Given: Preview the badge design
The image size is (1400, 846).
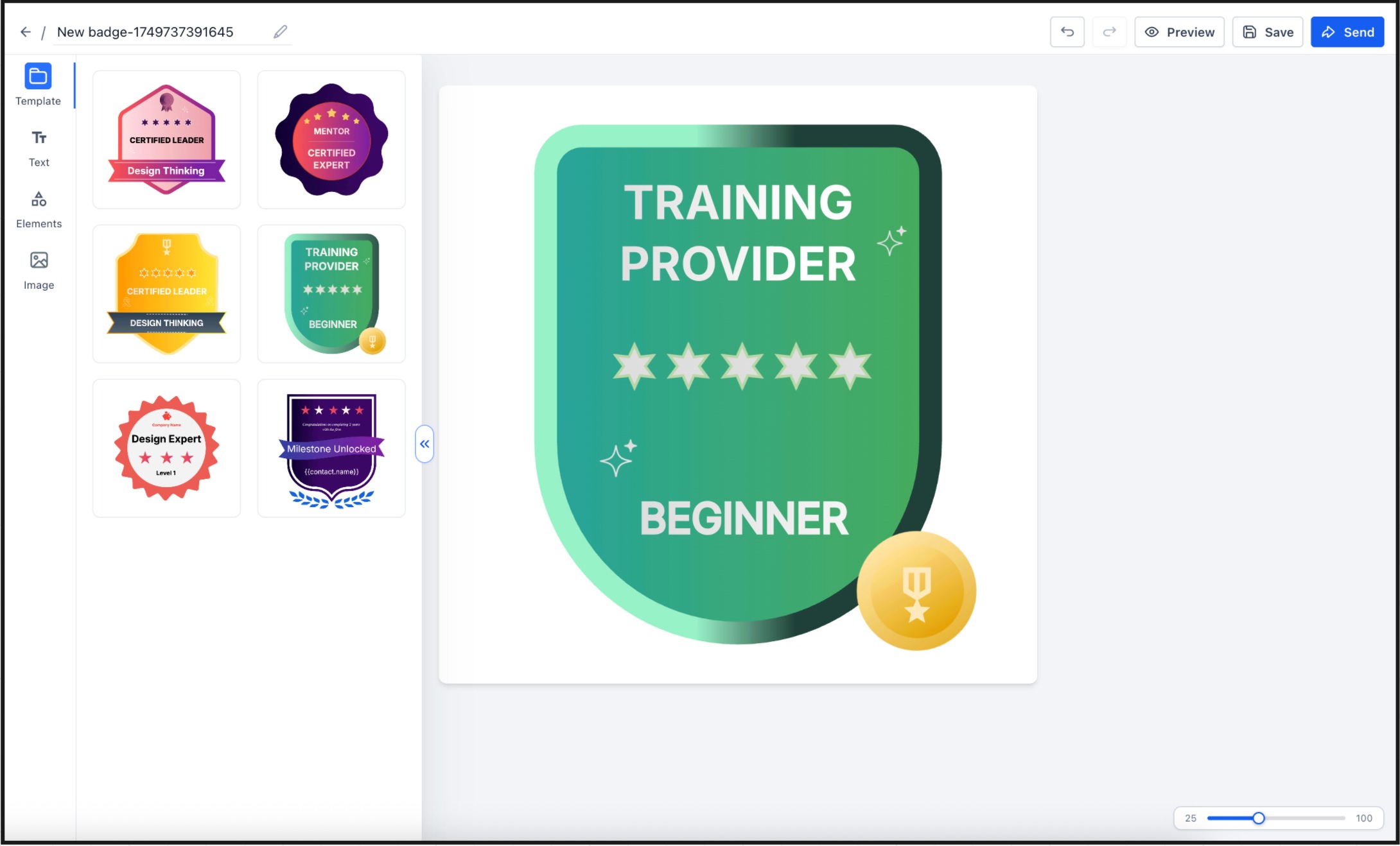Looking at the screenshot, I should (x=1179, y=32).
